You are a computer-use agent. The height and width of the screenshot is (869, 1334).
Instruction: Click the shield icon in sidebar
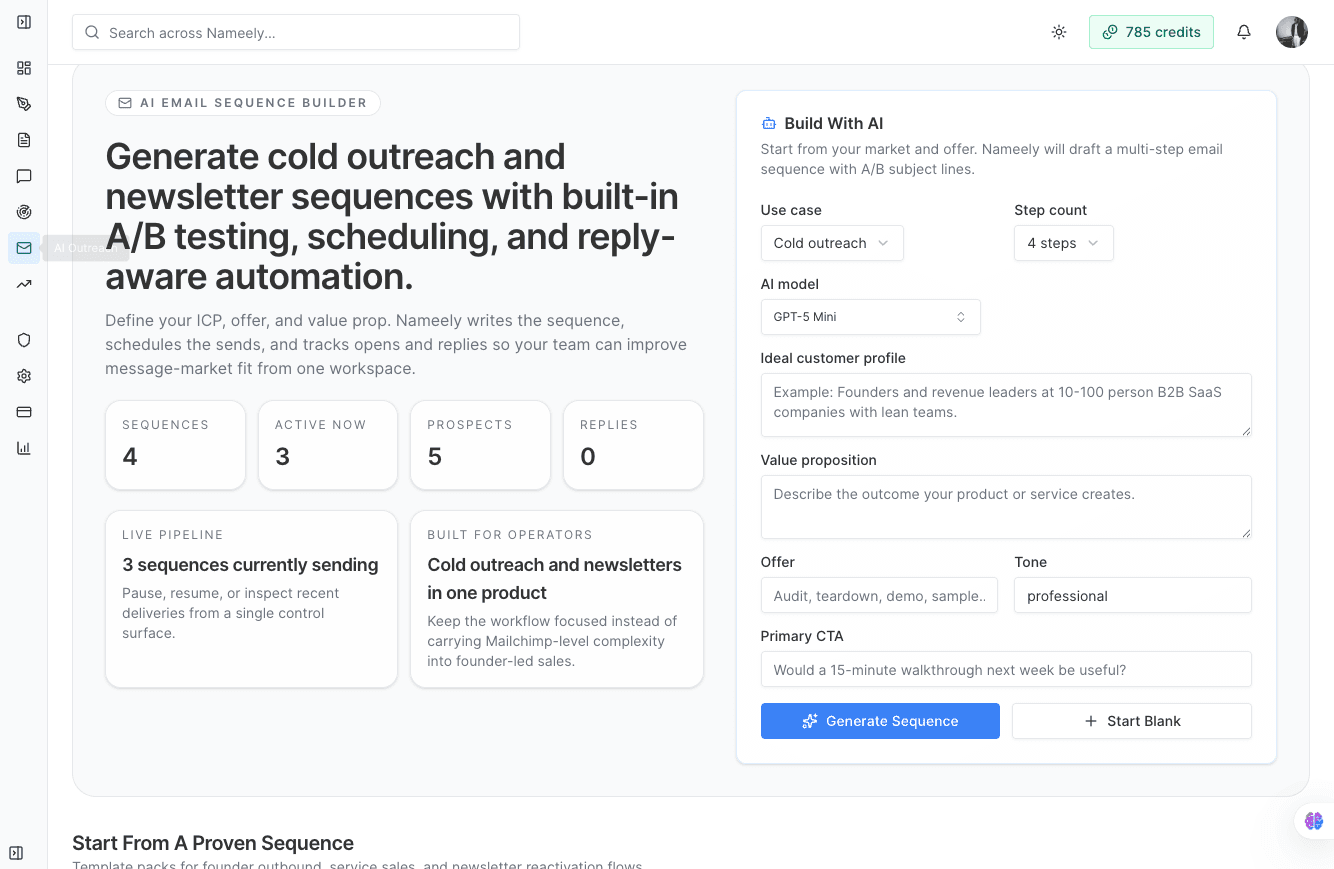pyautogui.click(x=23, y=340)
